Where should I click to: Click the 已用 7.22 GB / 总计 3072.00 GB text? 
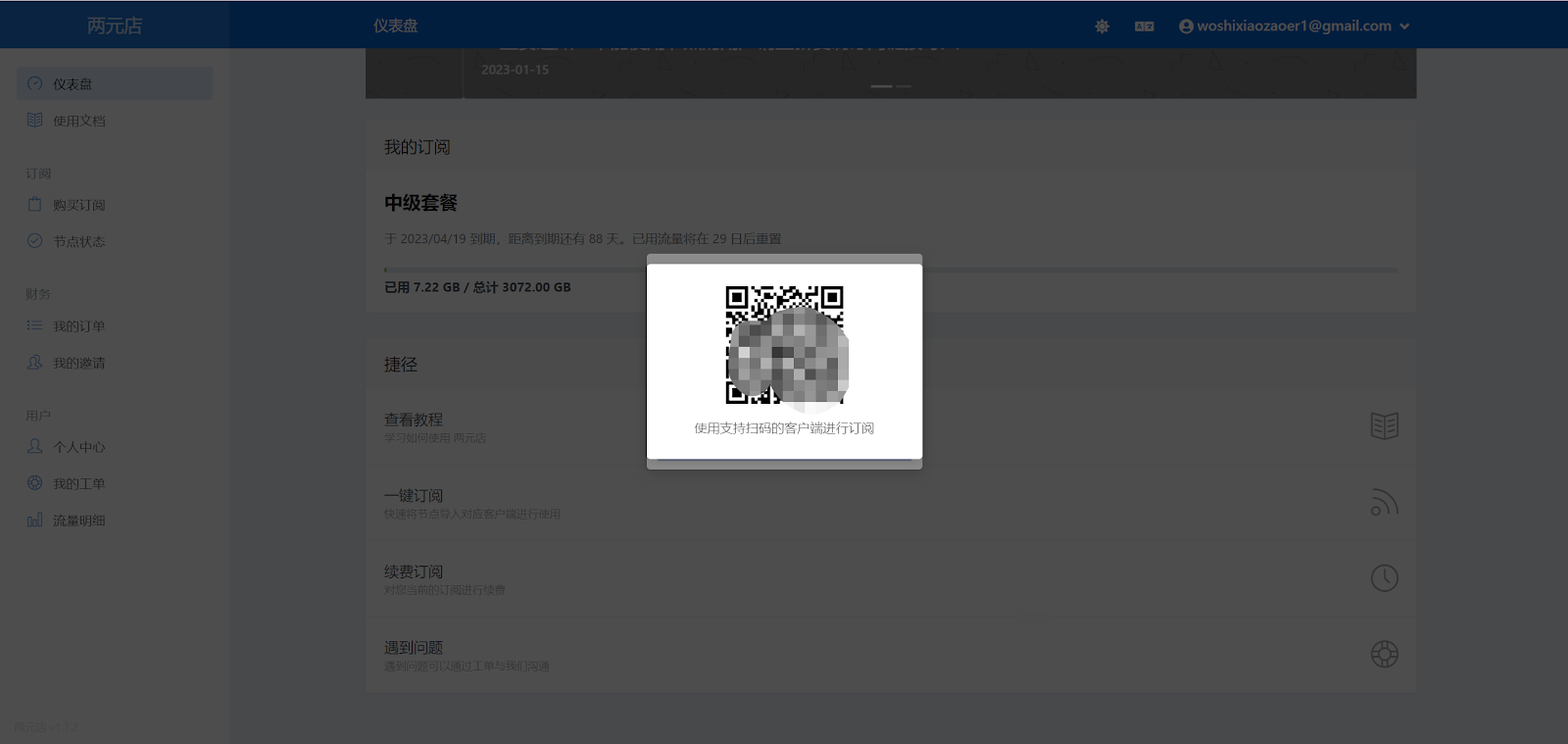pos(477,287)
